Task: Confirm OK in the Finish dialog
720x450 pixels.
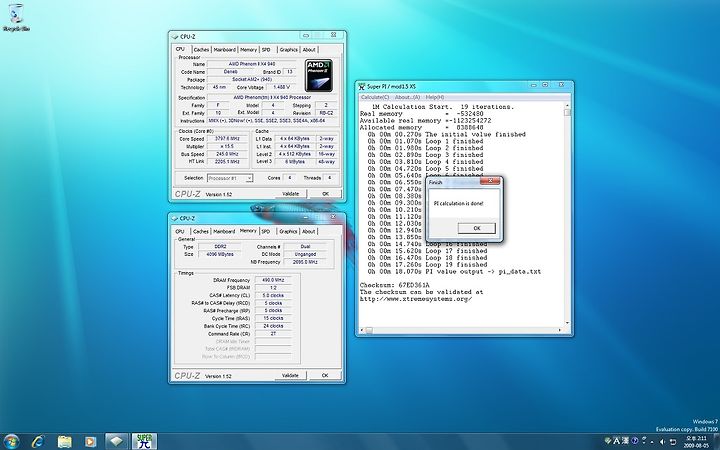Action: pos(477,228)
